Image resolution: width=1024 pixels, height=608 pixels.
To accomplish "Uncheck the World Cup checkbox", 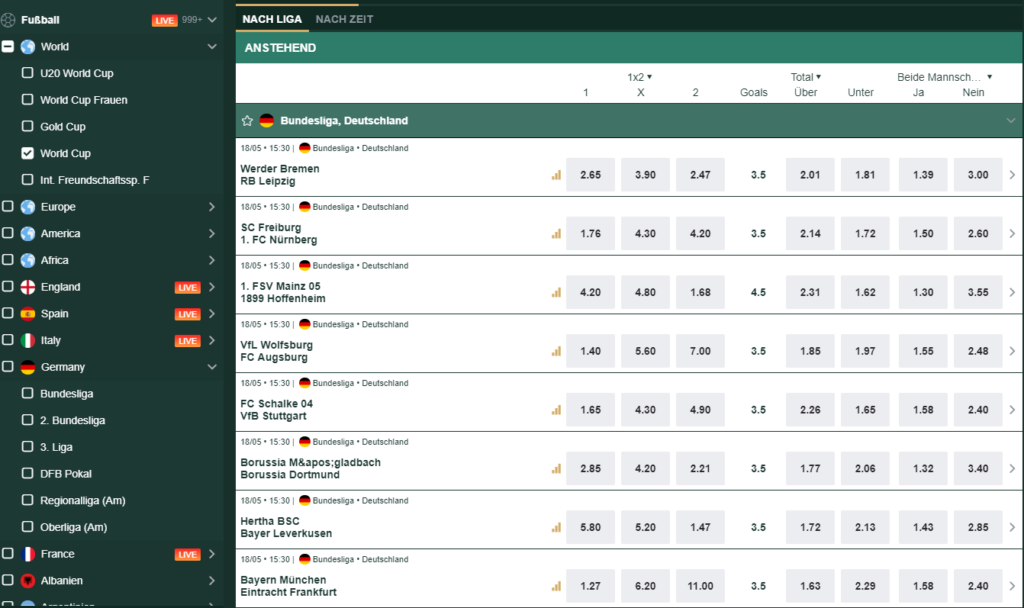I will pos(27,153).
